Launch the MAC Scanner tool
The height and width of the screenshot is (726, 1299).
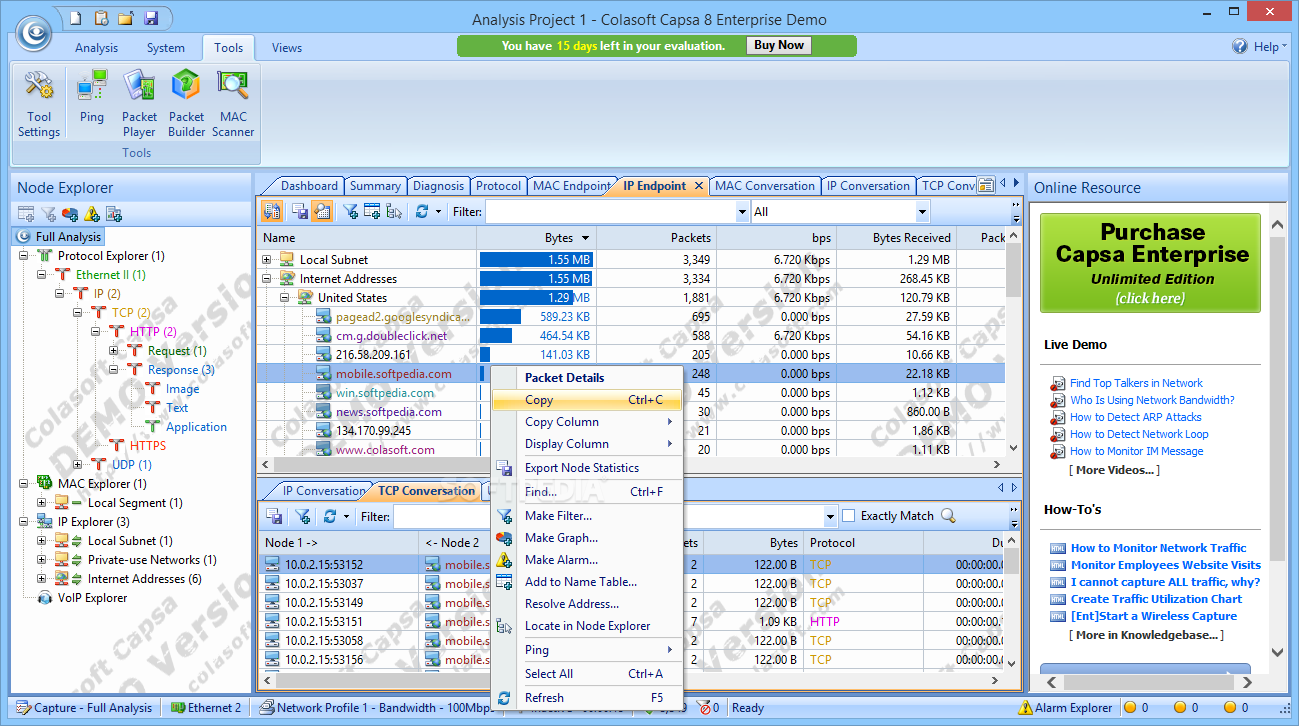[x=233, y=104]
